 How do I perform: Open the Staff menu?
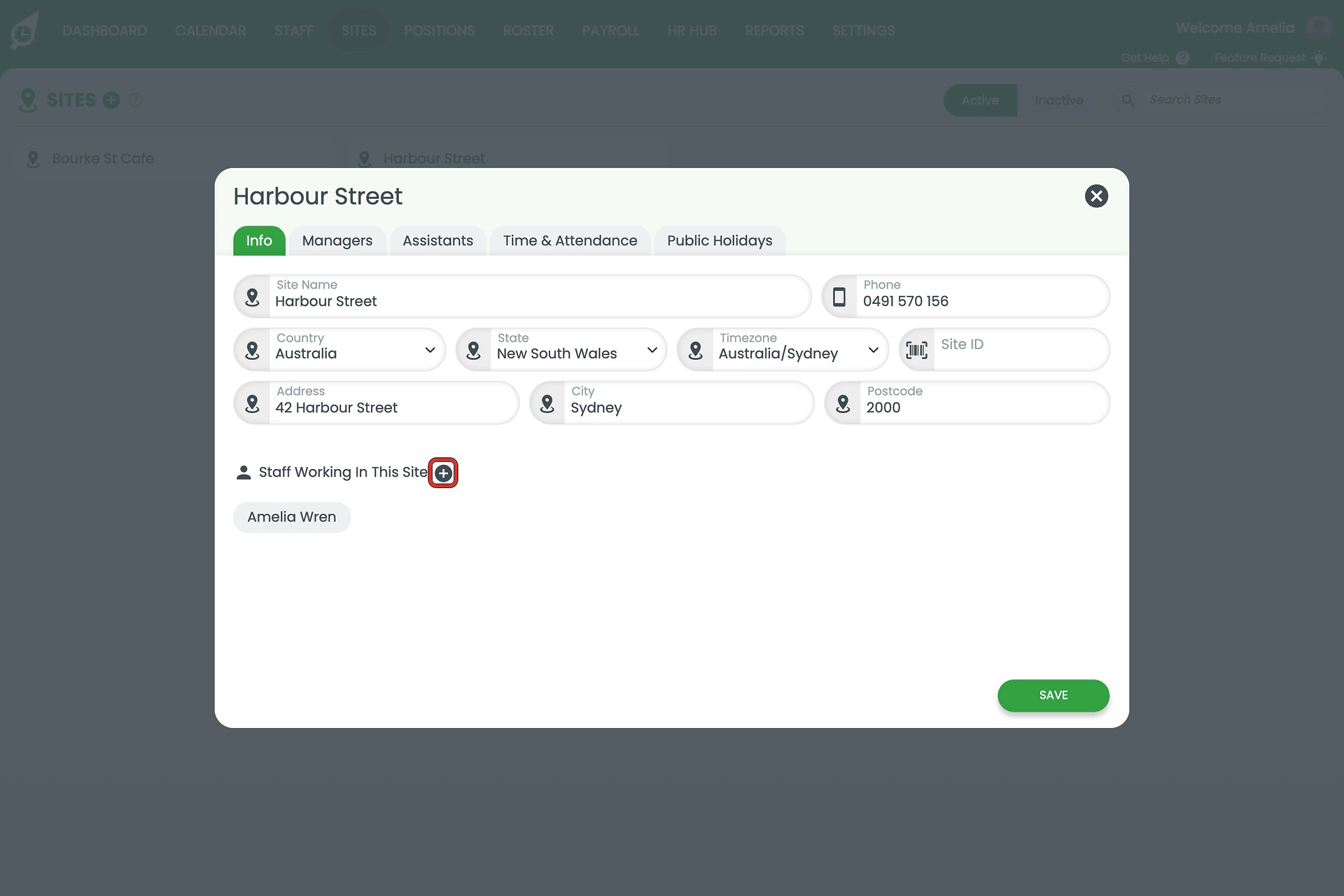pyautogui.click(x=294, y=31)
